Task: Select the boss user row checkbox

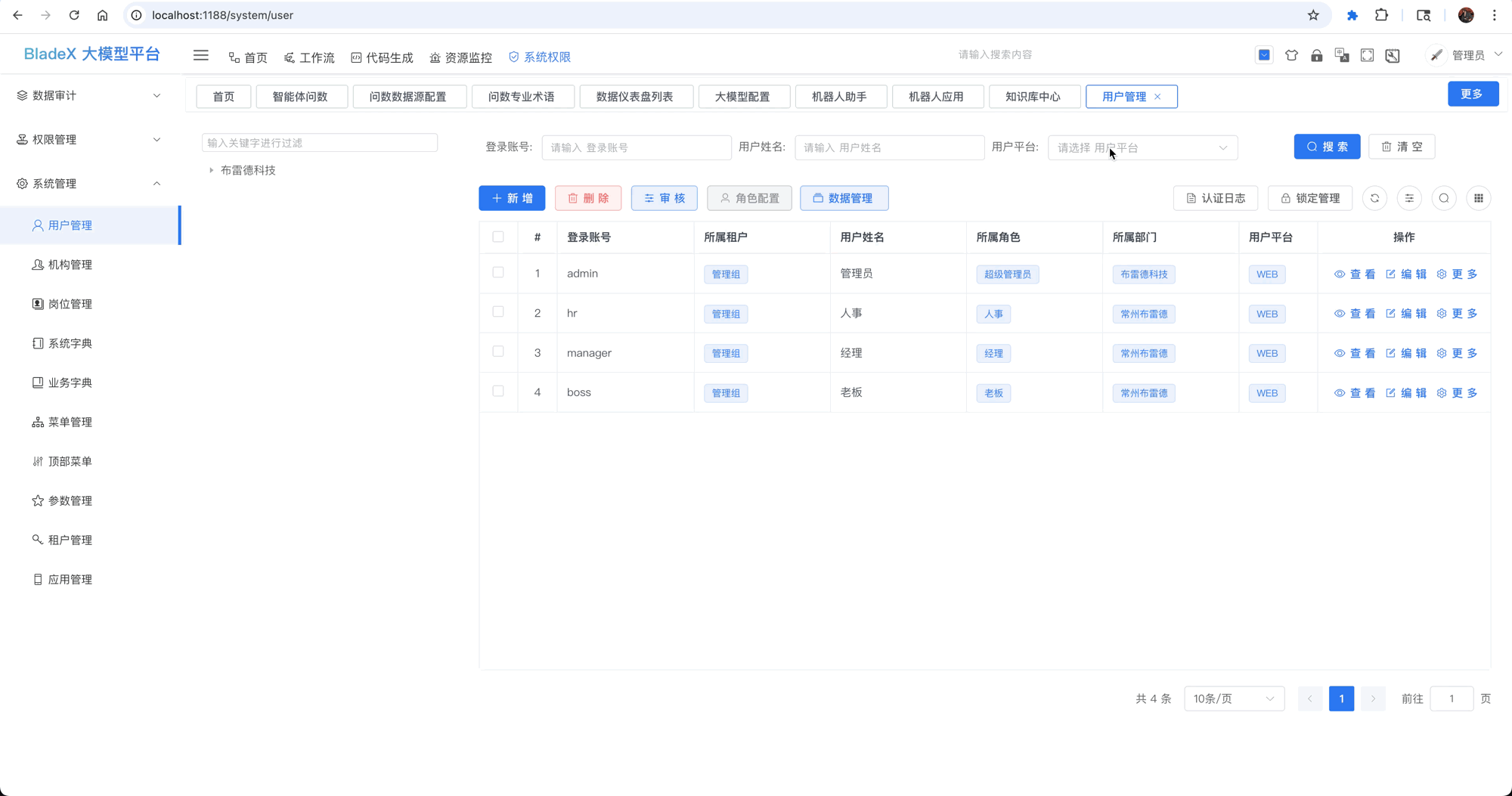Action: pyautogui.click(x=497, y=392)
